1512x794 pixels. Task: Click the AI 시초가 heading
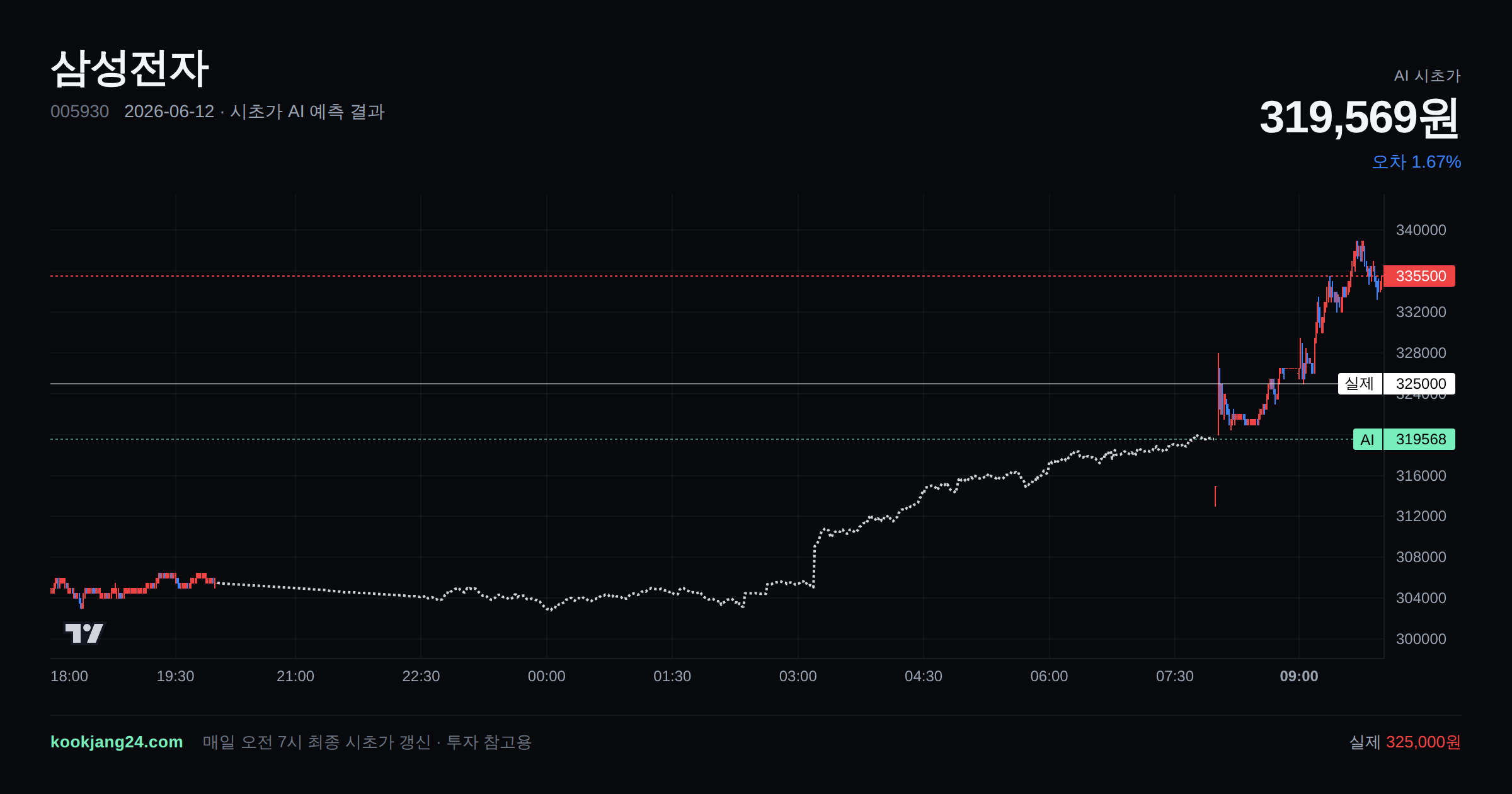pos(1427,76)
